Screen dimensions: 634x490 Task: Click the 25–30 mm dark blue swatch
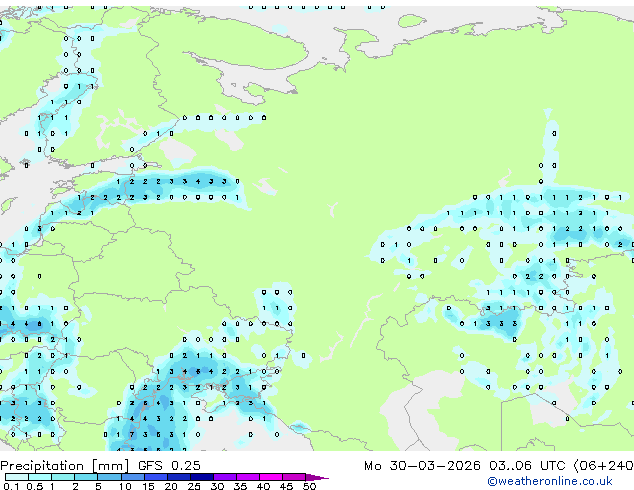click(x=201, y=477)
